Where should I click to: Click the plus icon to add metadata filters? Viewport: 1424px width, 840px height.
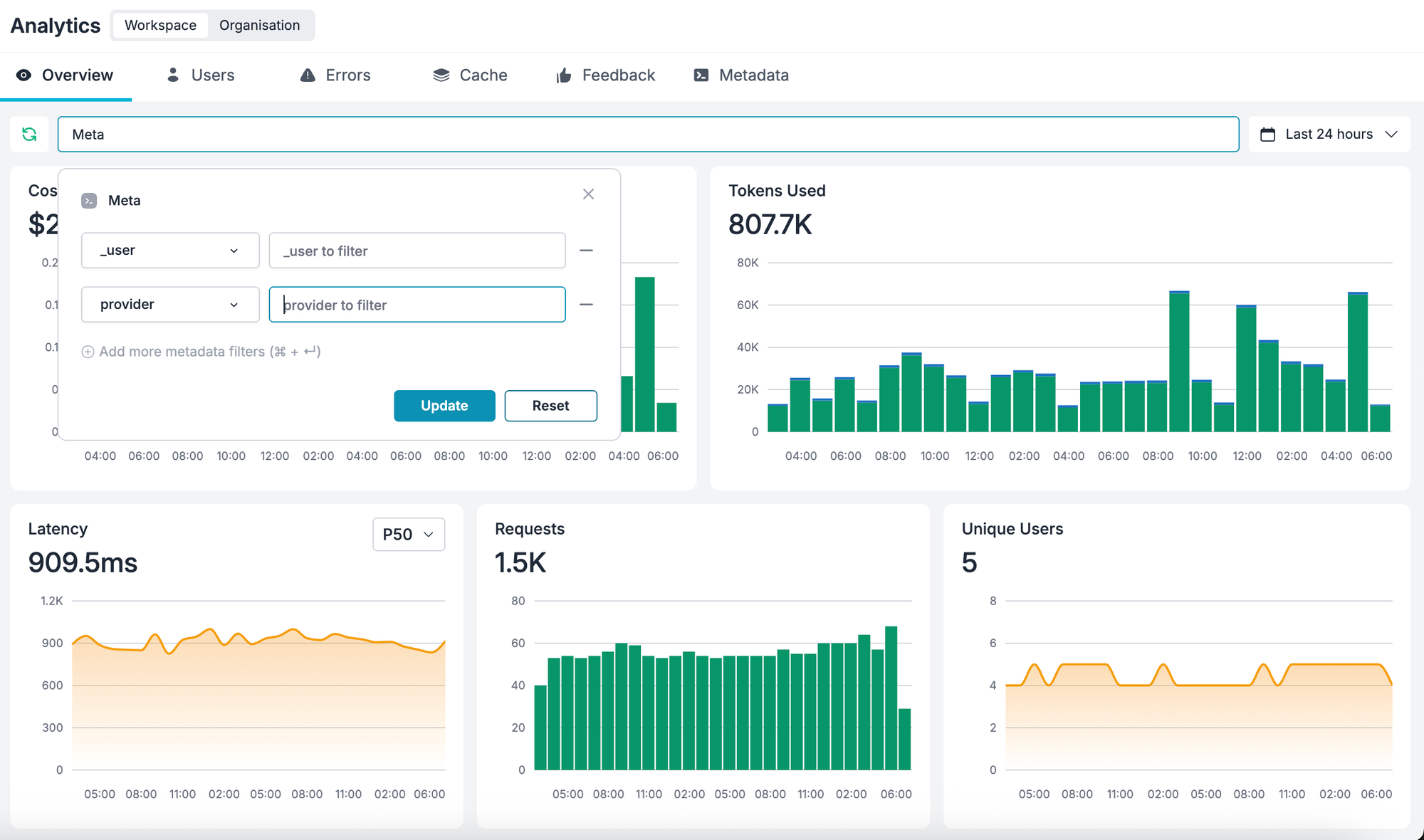(x=88, y=352)
